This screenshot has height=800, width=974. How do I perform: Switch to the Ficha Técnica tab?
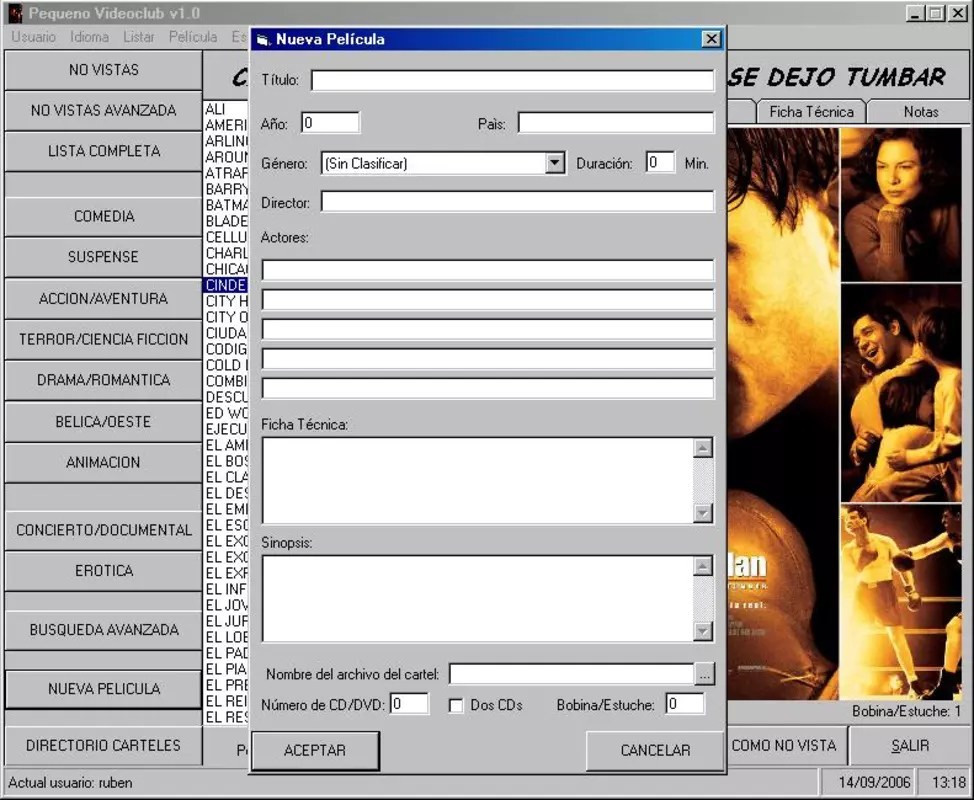811,112
